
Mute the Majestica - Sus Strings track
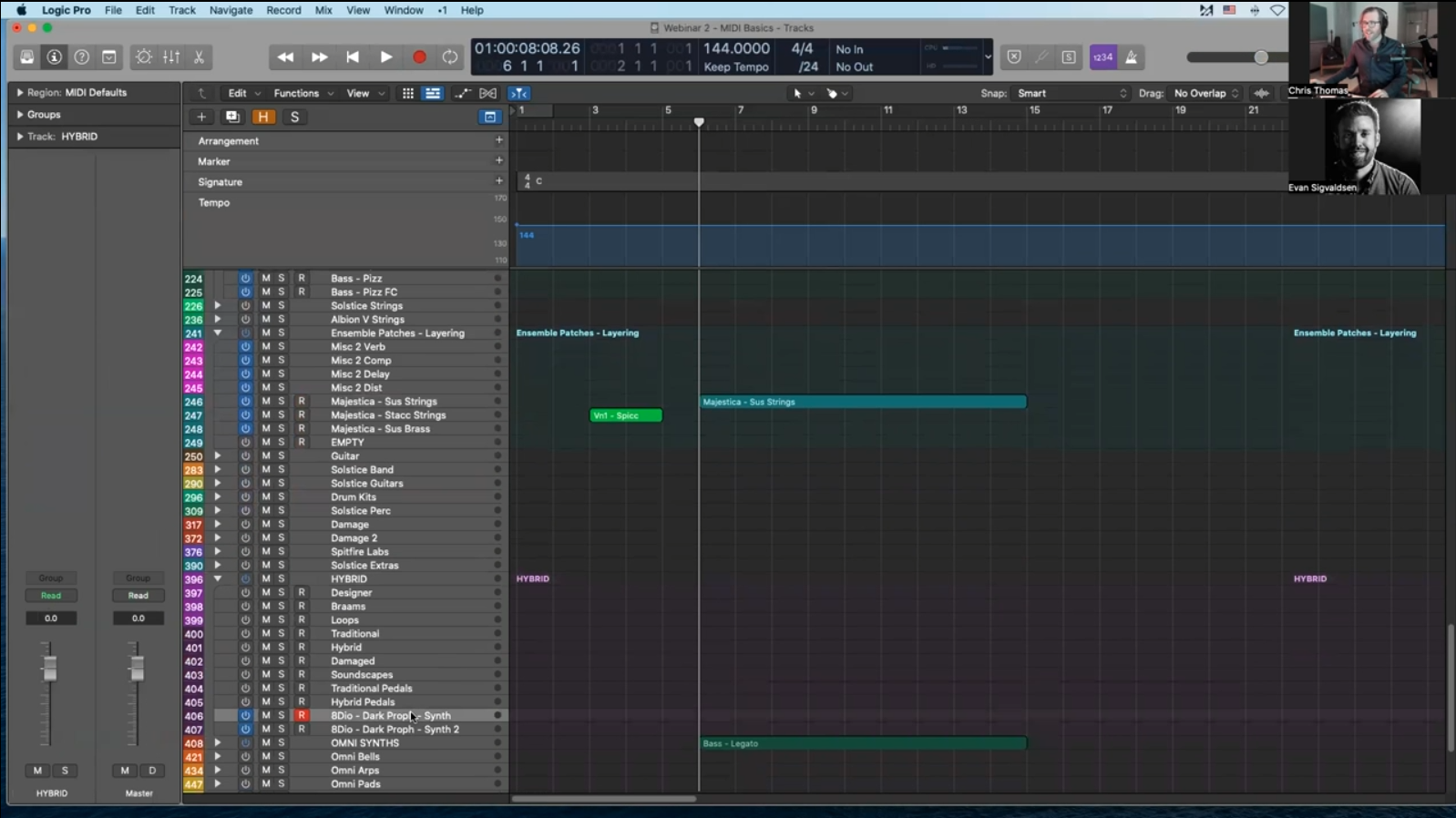coord(266,402)
